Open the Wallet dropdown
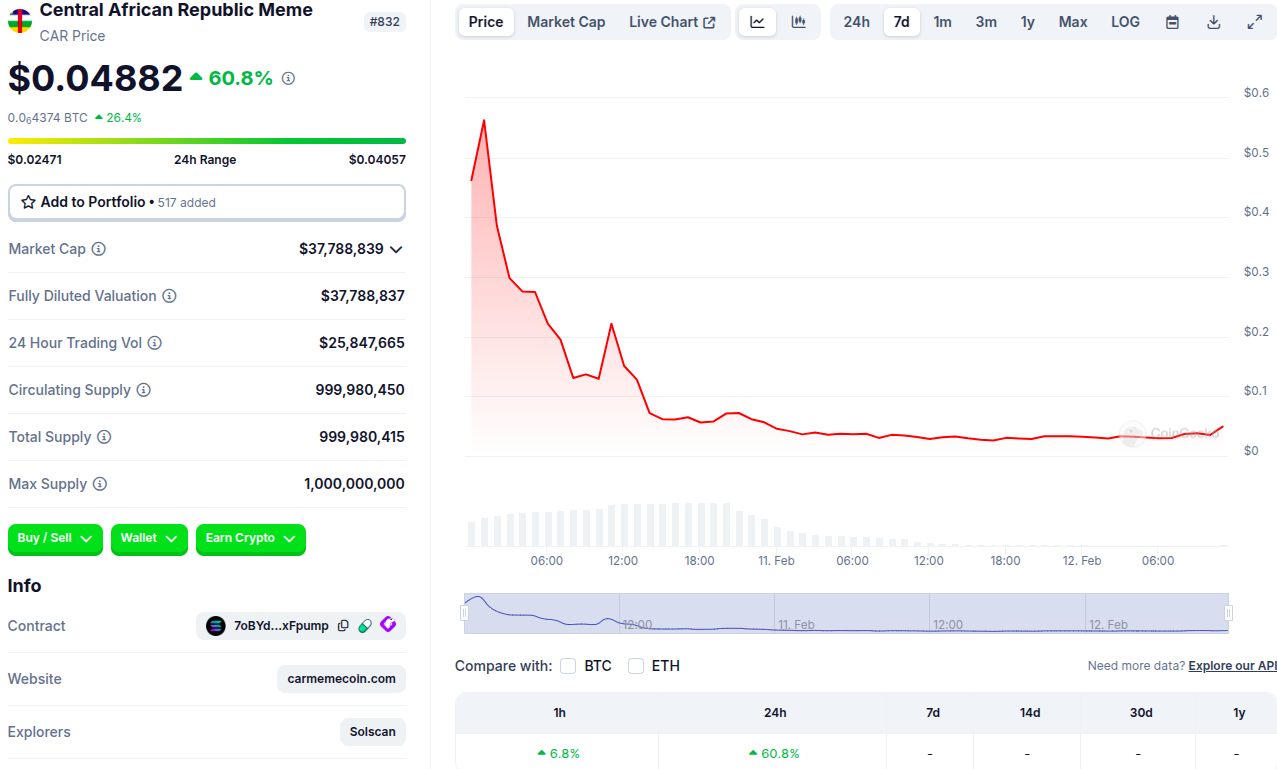The width and height of the screenshot is (1277, 769). point(149,539)
